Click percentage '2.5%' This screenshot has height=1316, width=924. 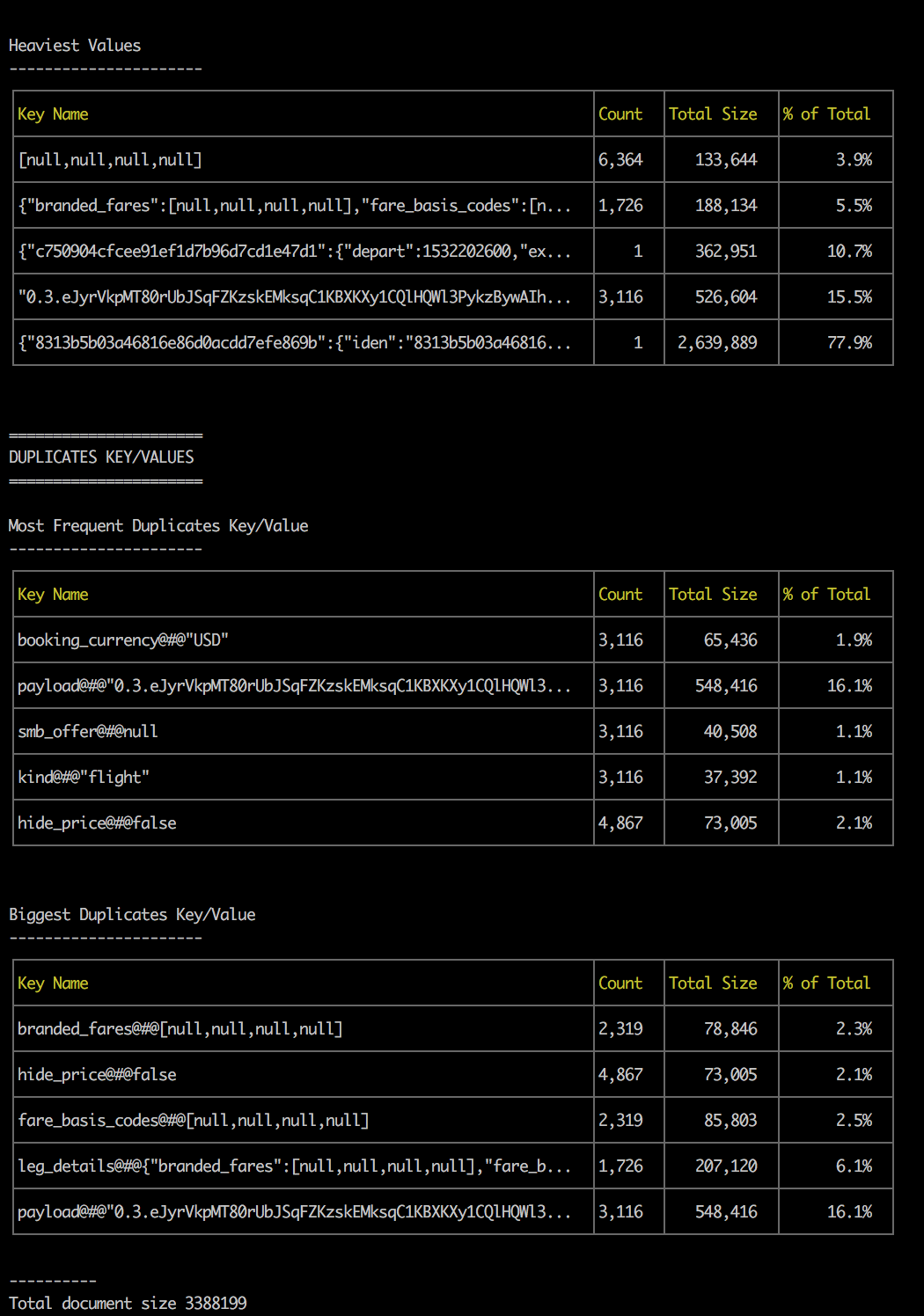(x=854, y=1121)
